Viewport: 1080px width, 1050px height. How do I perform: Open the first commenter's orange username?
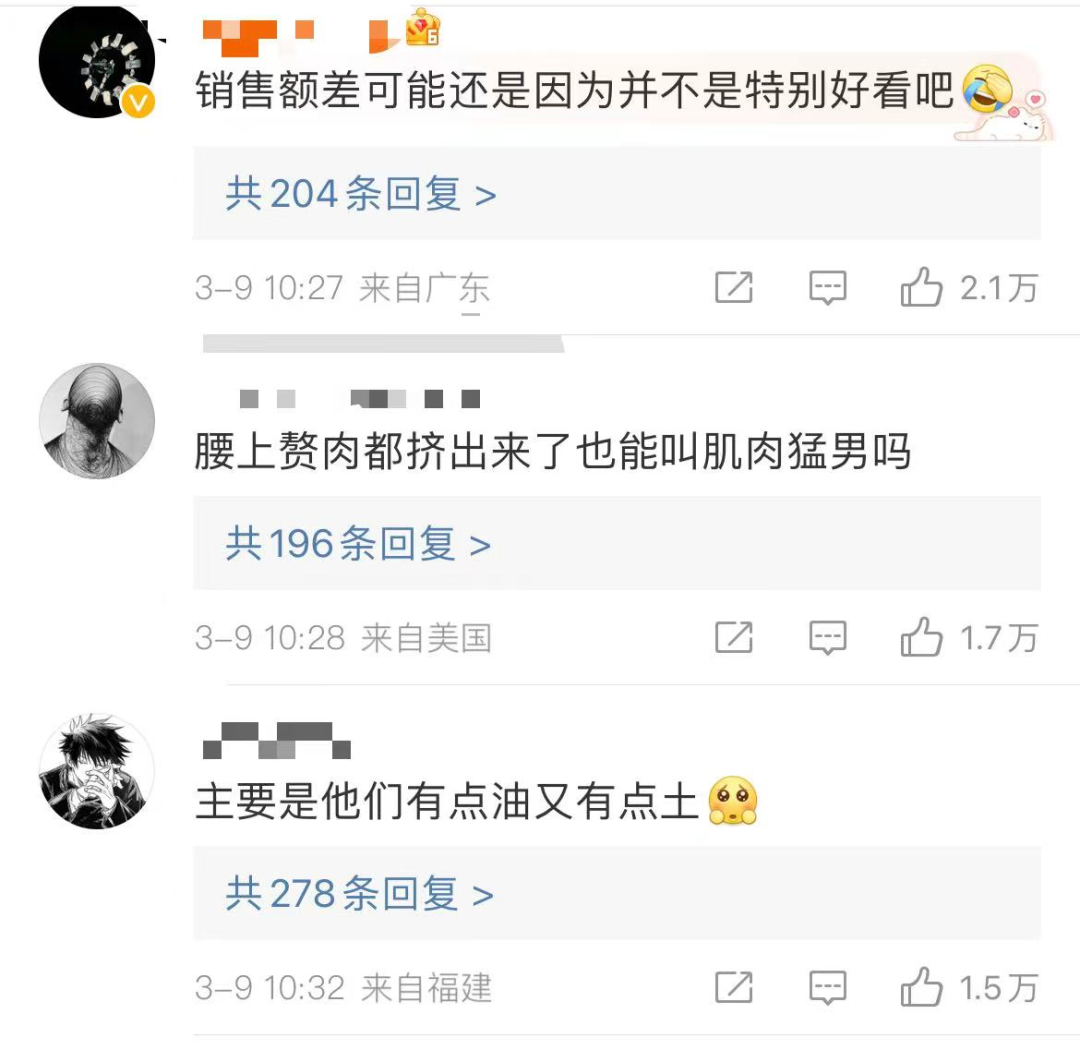coord(301,37)
